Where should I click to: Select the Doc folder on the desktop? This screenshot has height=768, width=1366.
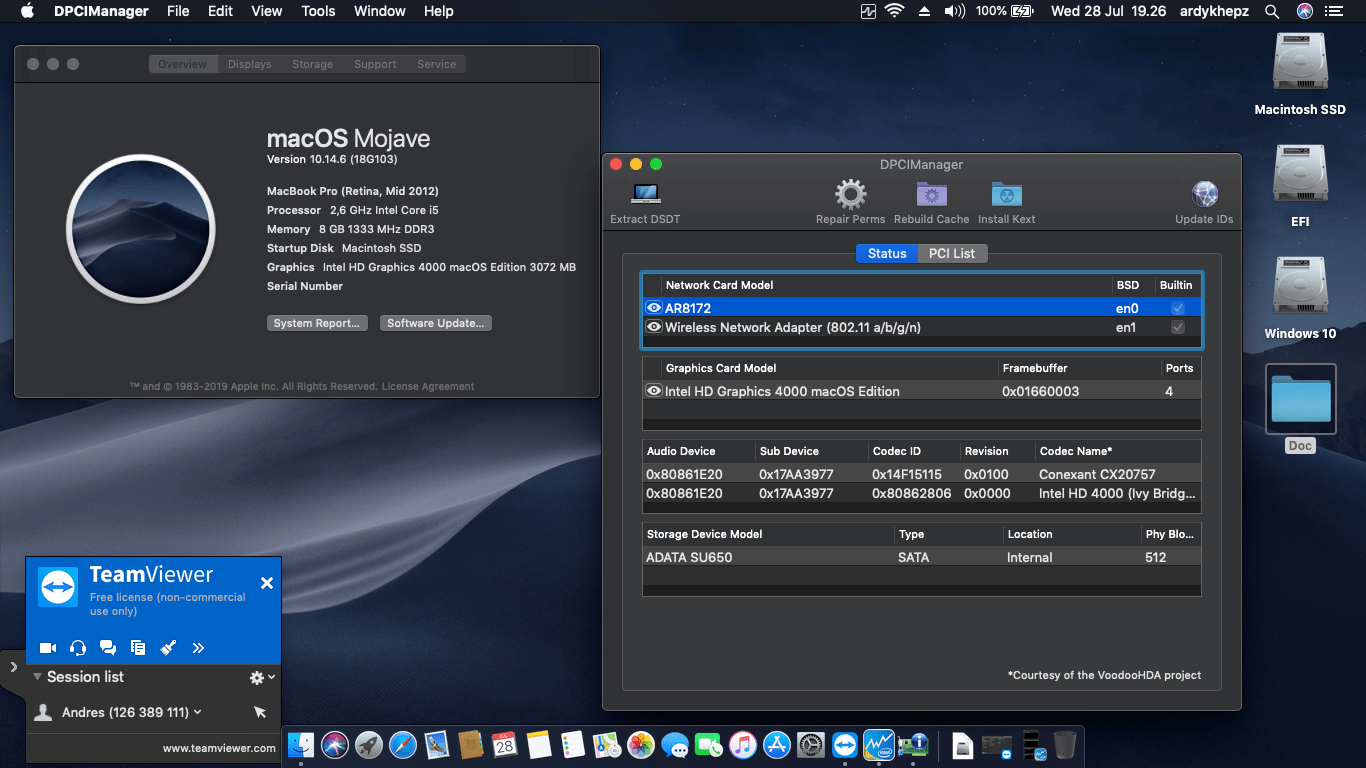click(x=1300, y=398)
